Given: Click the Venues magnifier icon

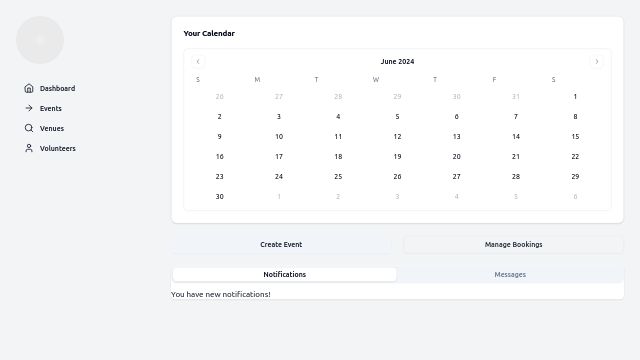Looking at the screenshot, I should pos(29,128).
